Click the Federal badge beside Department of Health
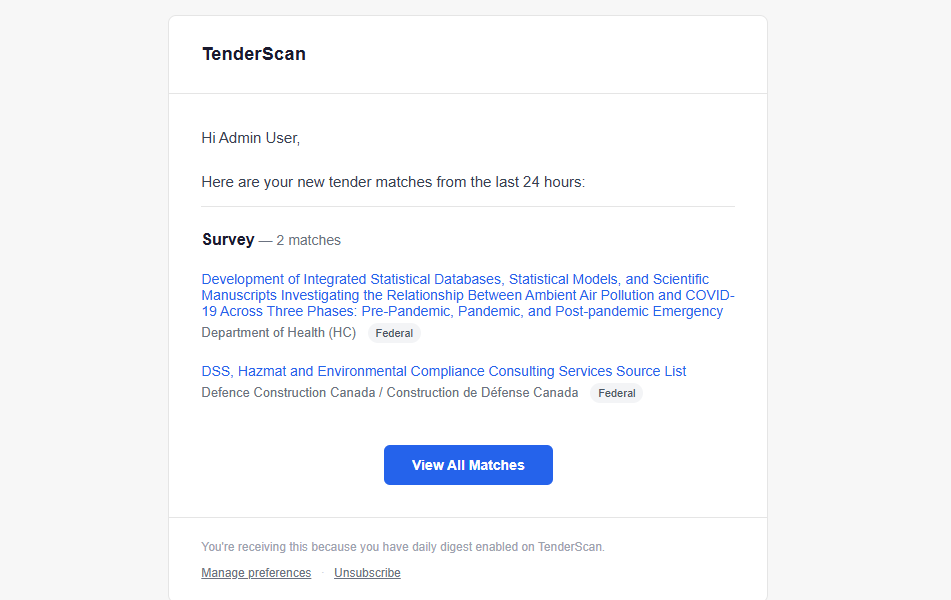The image size is (951, 600). pyautogui.click(x=394, y=333)
